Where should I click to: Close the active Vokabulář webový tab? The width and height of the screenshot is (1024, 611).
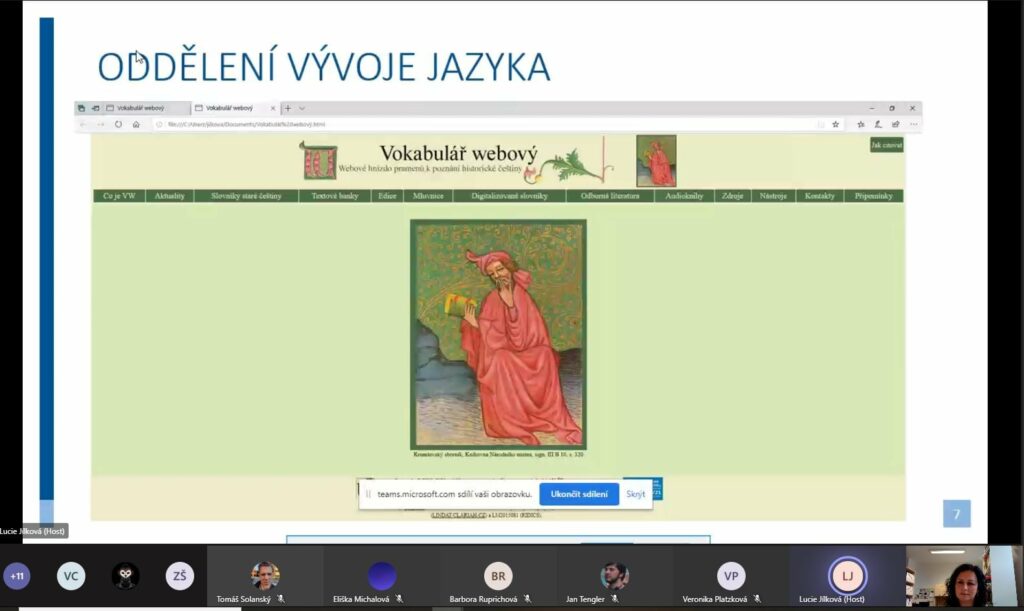[273, 108]
